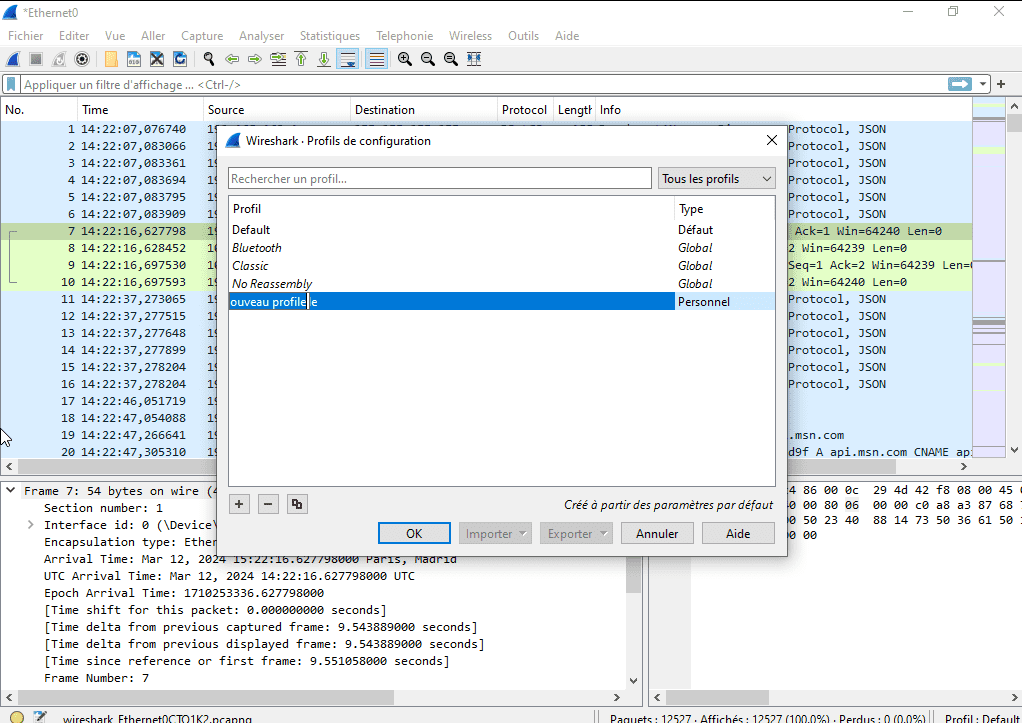Click the display filter bookmark icon

click(x=11, y=84)
